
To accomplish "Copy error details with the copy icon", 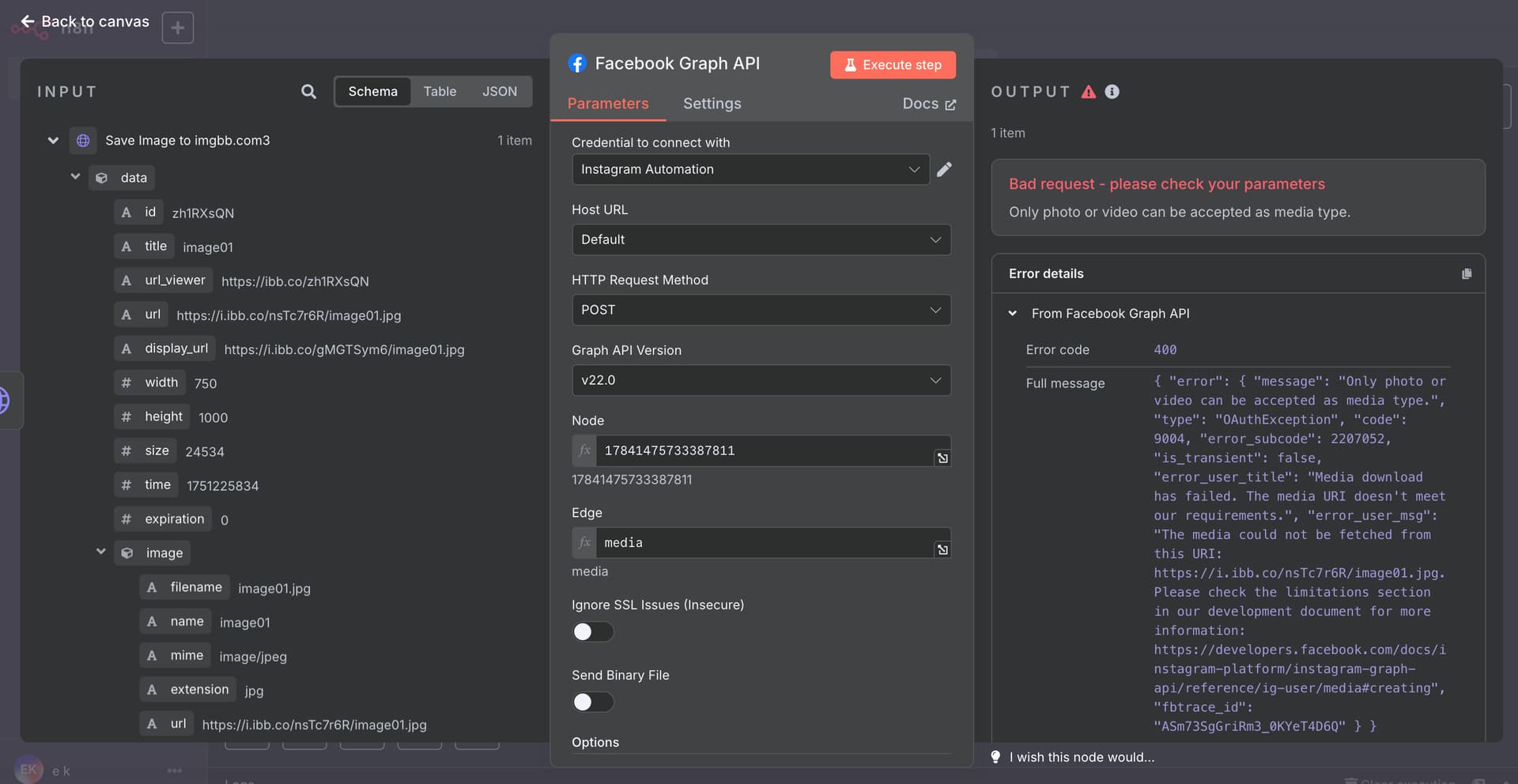I will coord(1467,273).
